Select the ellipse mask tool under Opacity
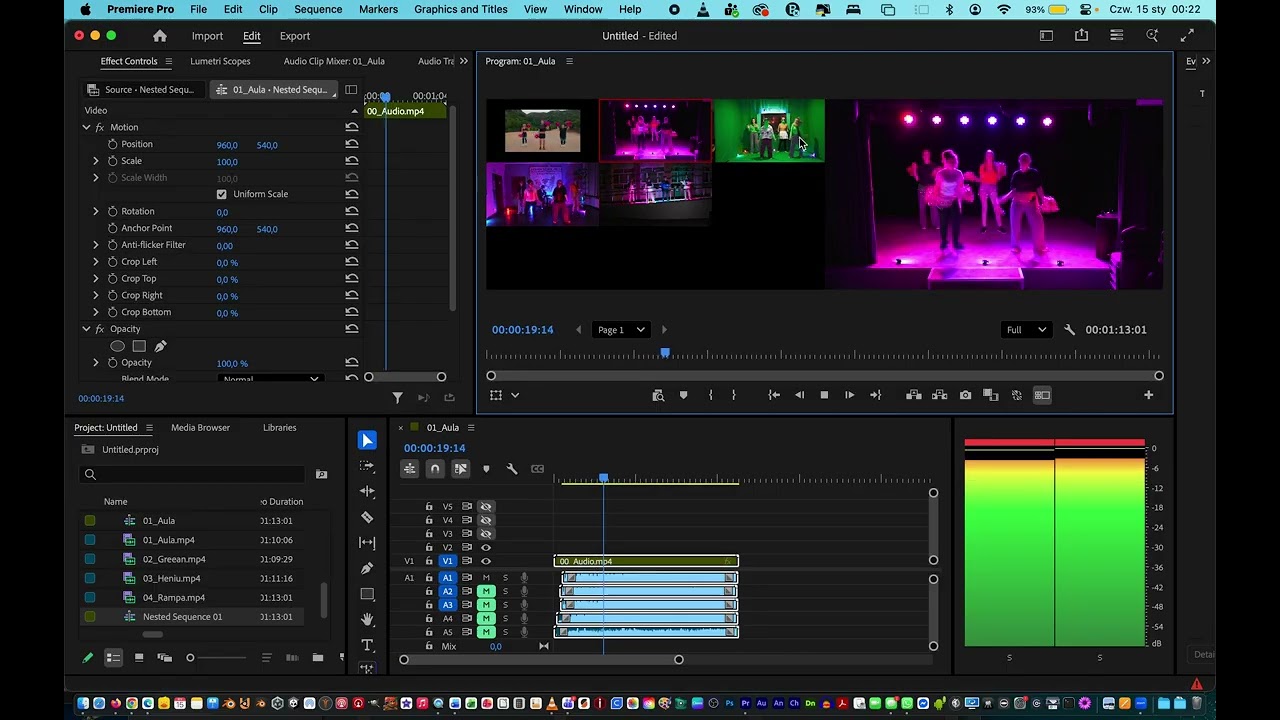Screen dimensions: 1280x720 [117, 346]
